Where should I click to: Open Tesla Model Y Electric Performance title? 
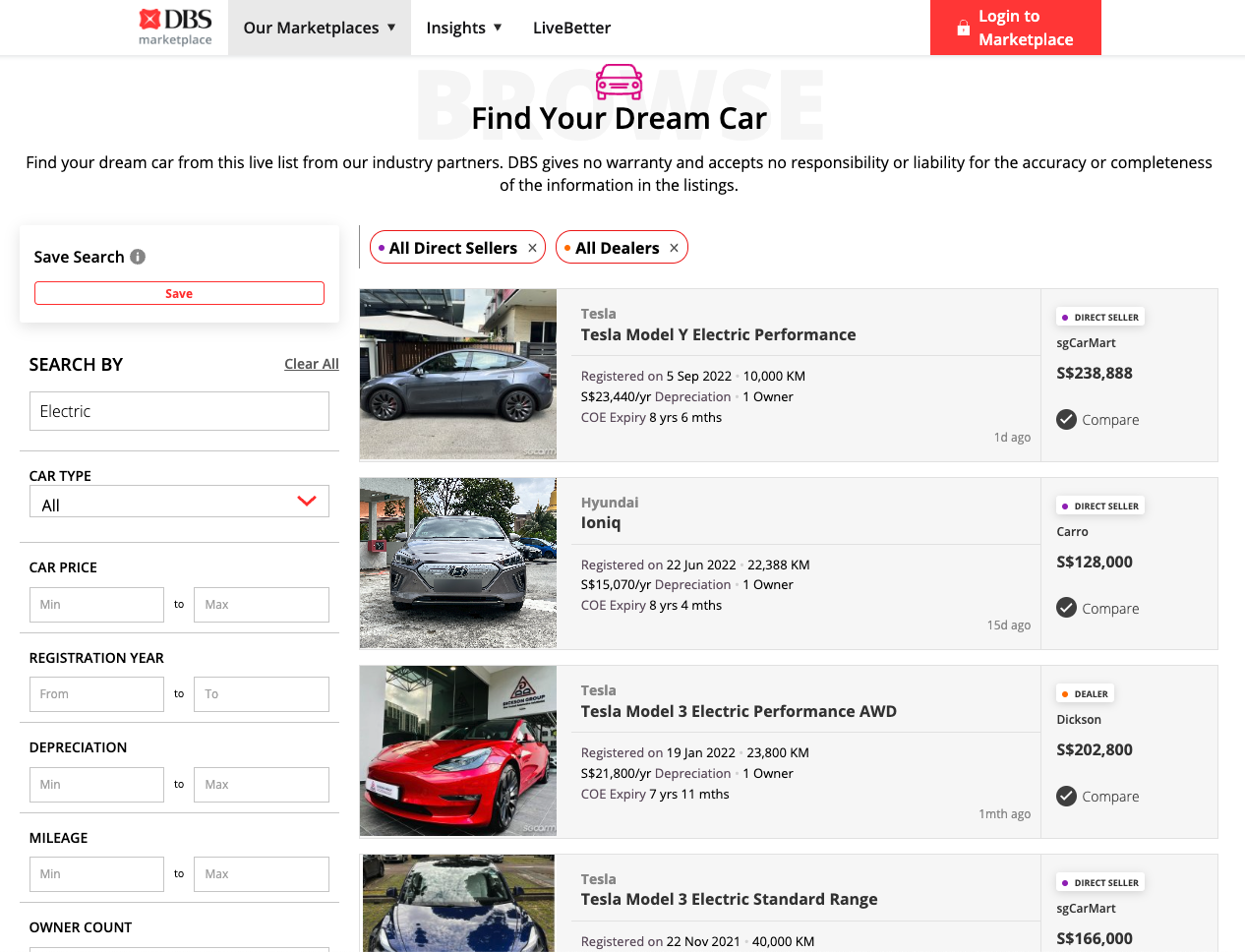[718, 334]
